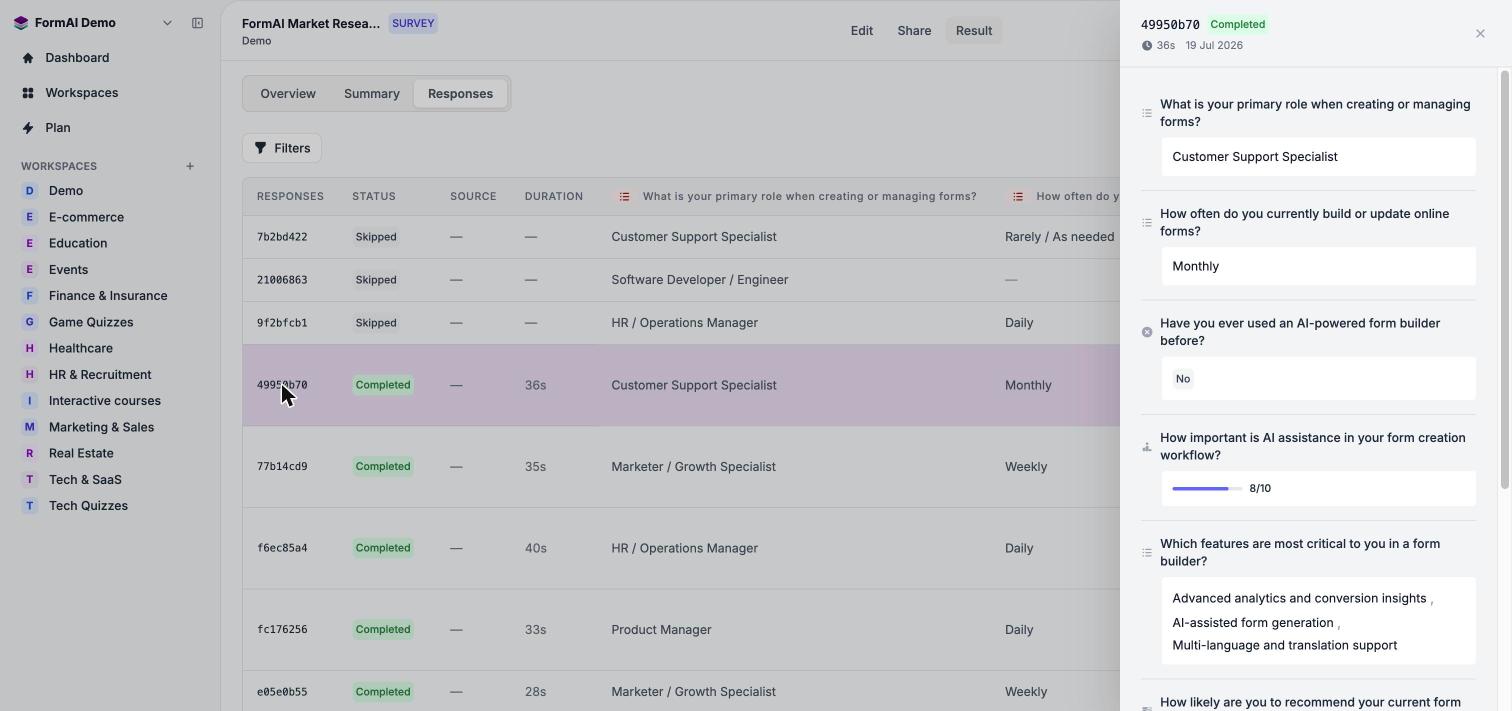Open the E-commerce workspace

(x=86, y=217)
